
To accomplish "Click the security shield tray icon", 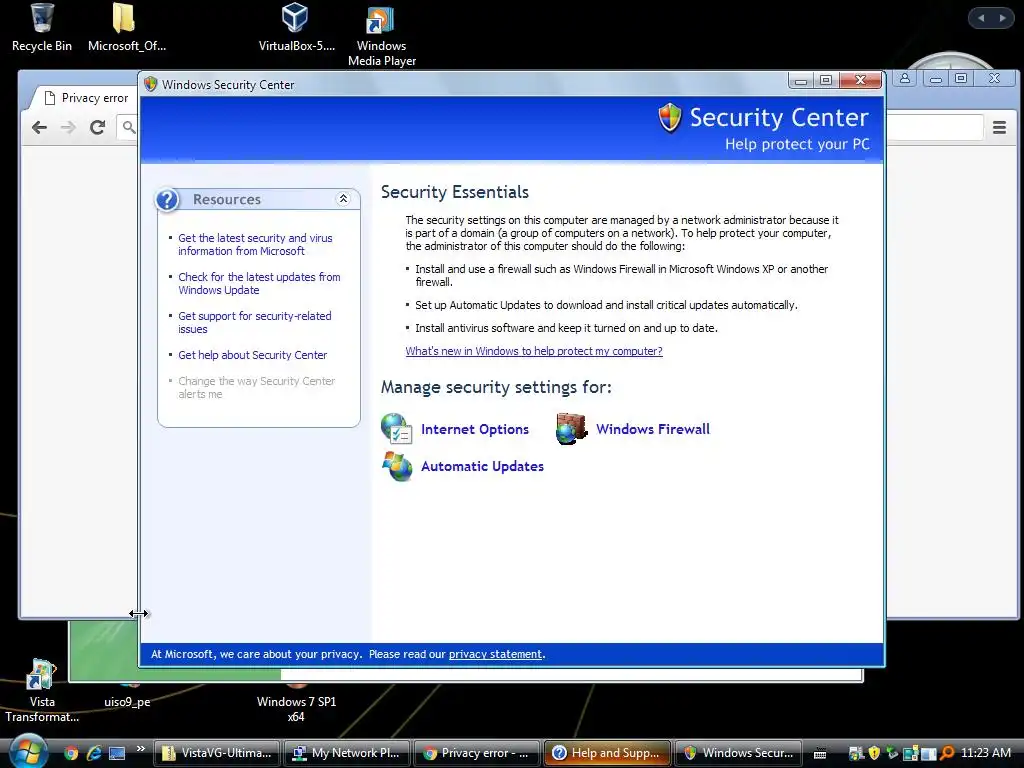I will click(874, 753).
